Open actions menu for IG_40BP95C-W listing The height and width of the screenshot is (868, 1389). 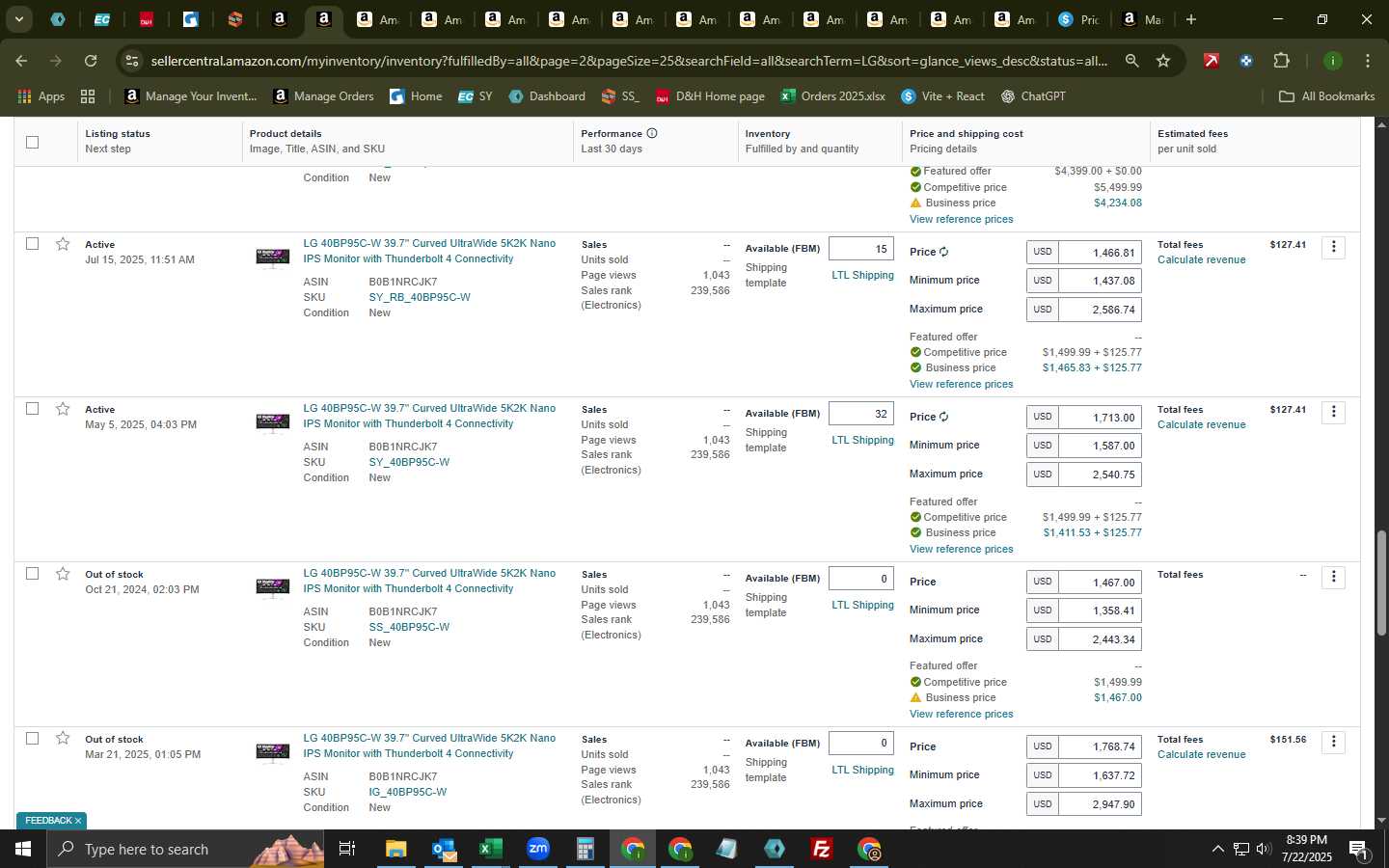(x=1334, y=742)
